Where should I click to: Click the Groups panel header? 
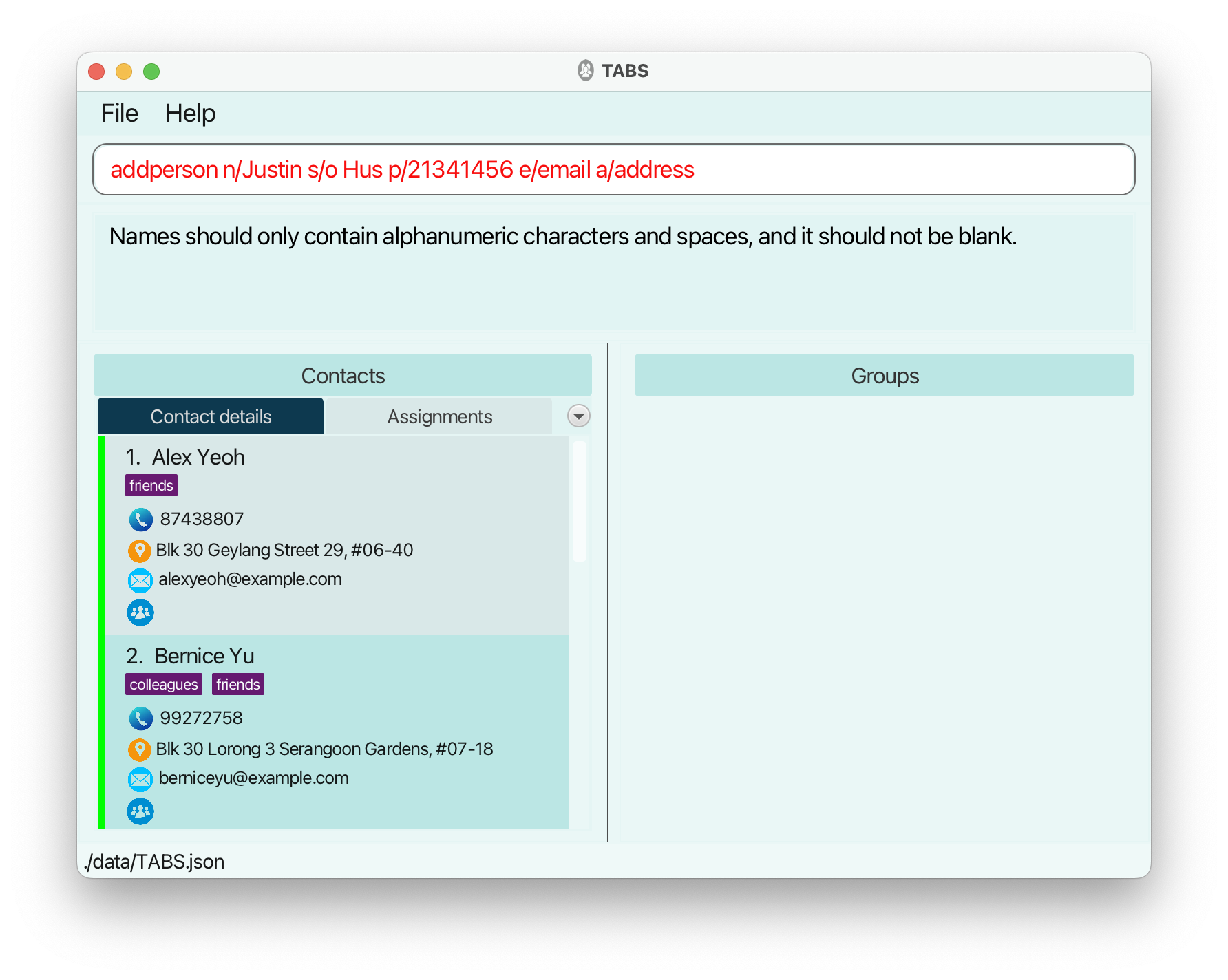(x=885, y=375)
